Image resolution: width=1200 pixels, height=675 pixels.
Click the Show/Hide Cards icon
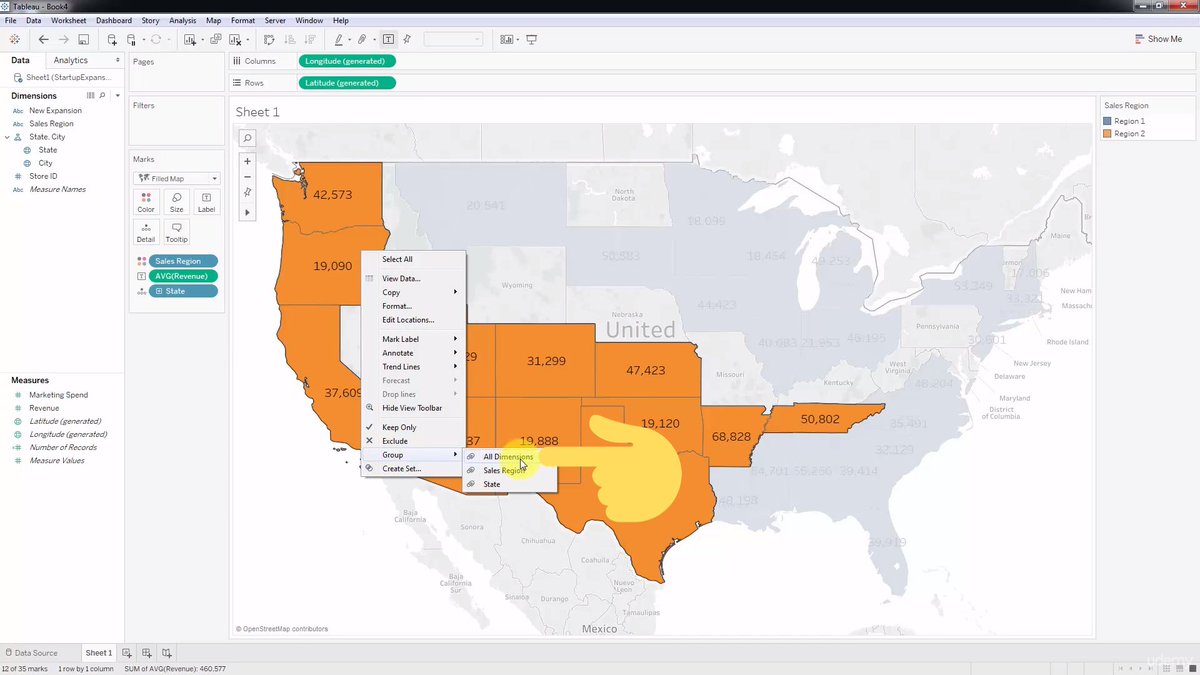coord(506,39)
